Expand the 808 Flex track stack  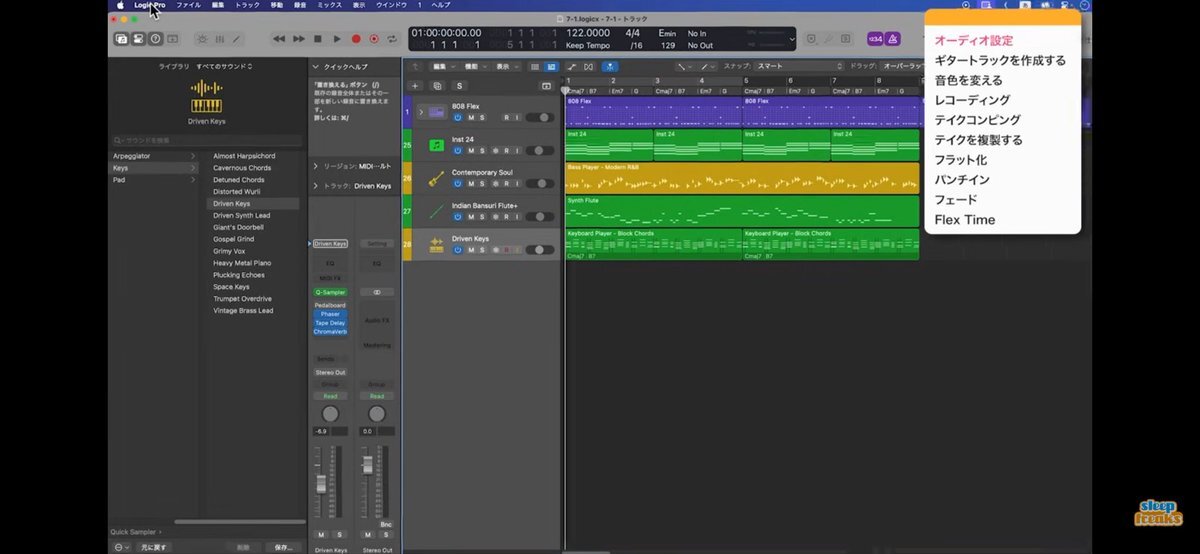pyautogui.click(x=421, y=112)
